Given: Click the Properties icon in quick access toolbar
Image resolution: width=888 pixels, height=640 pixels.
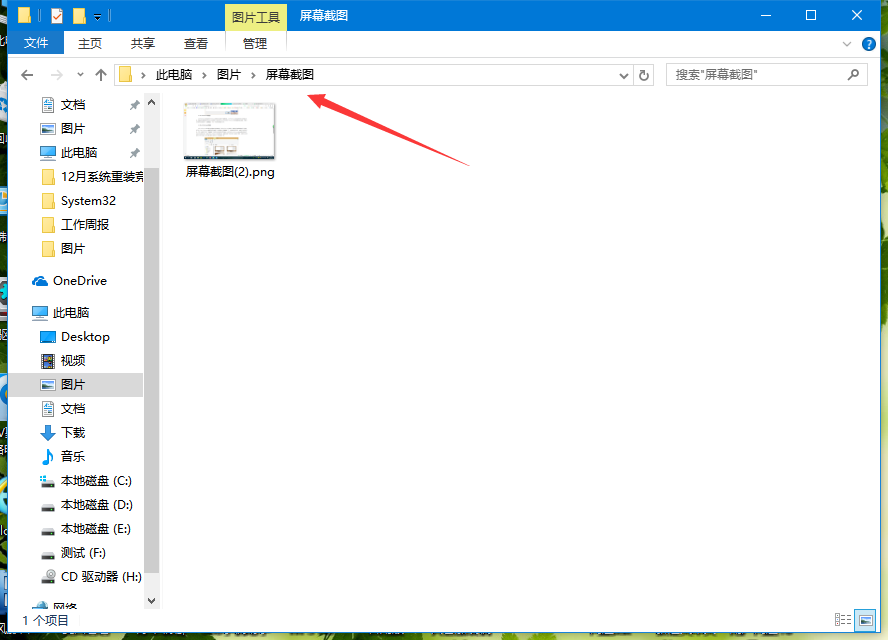Looking at the screenshot, I should 55,16.
